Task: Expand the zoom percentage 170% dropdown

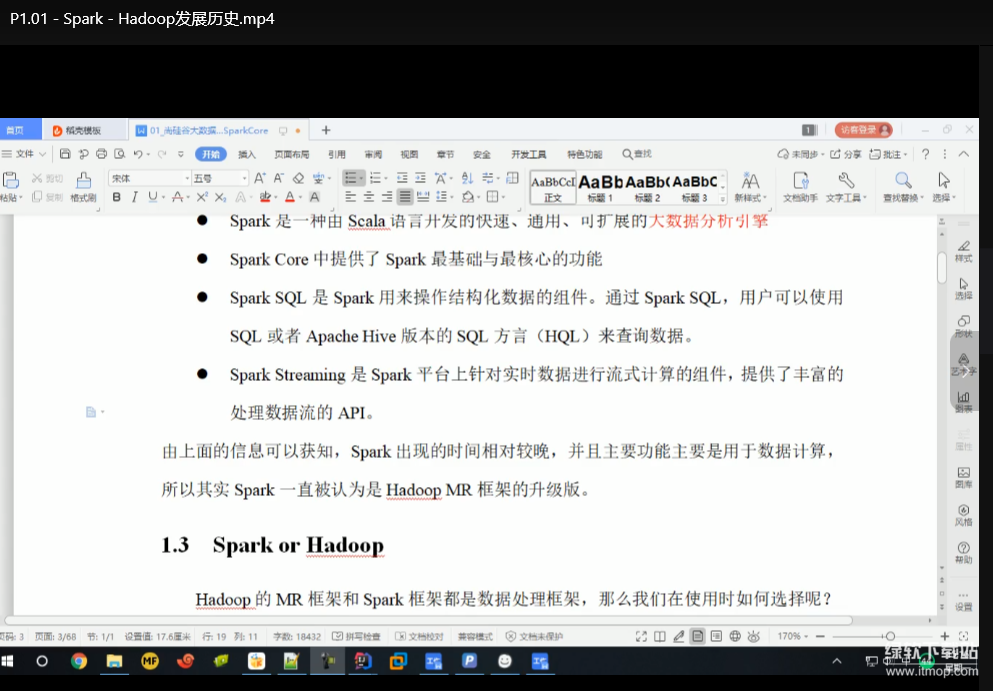Action: click(793, 636)
